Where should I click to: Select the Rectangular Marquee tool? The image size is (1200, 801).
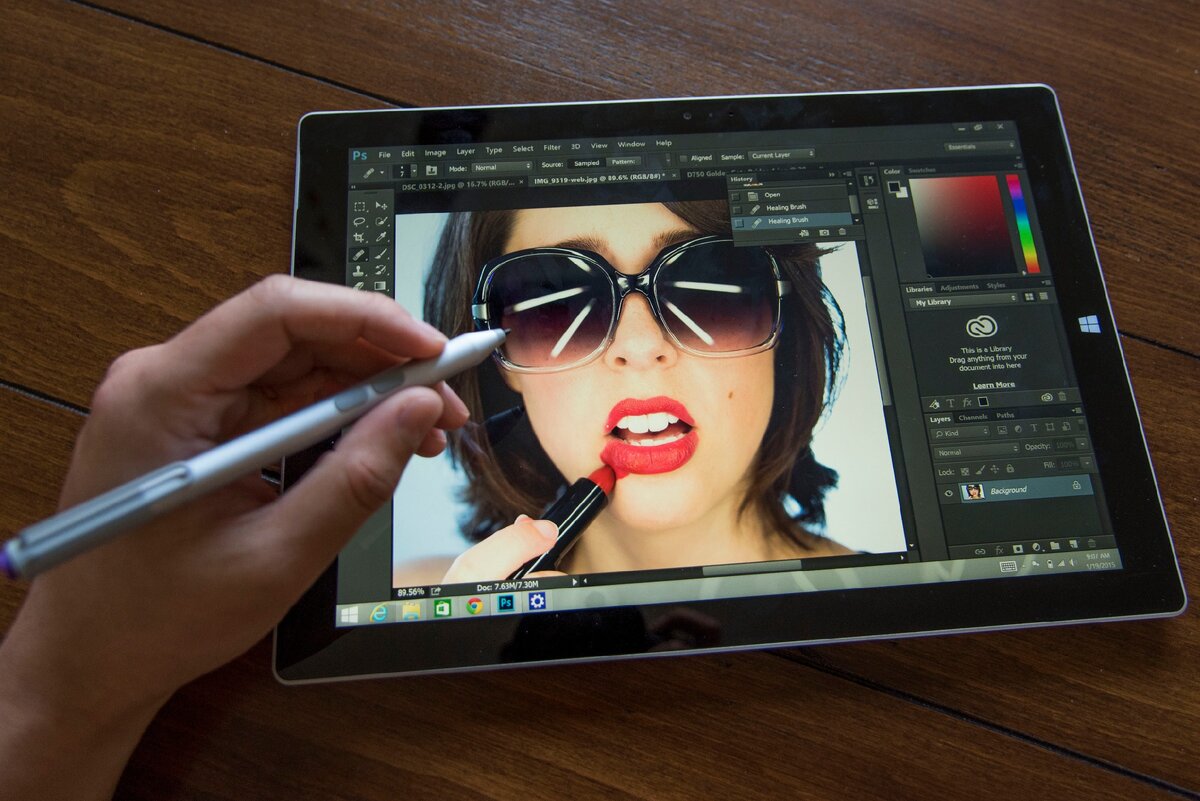(x=360, y=206)
